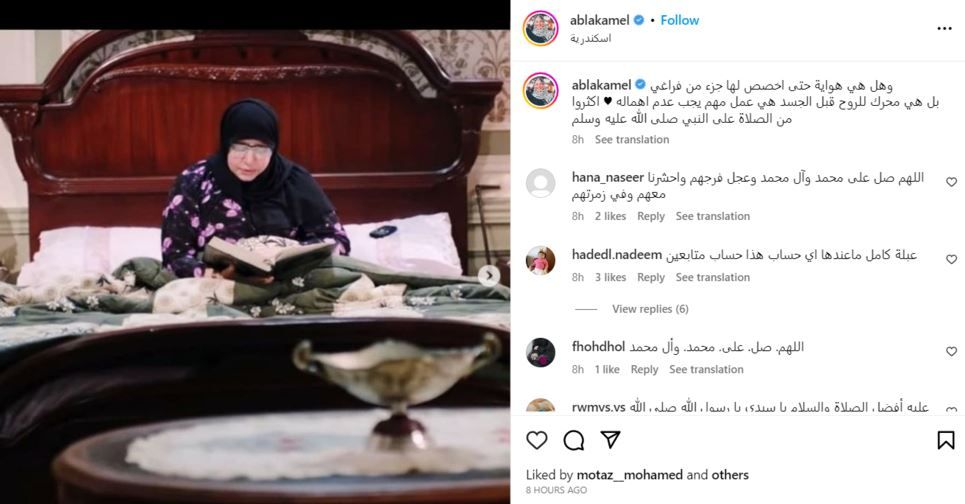Open fhohdhol's profile avatar

(540, 353)
